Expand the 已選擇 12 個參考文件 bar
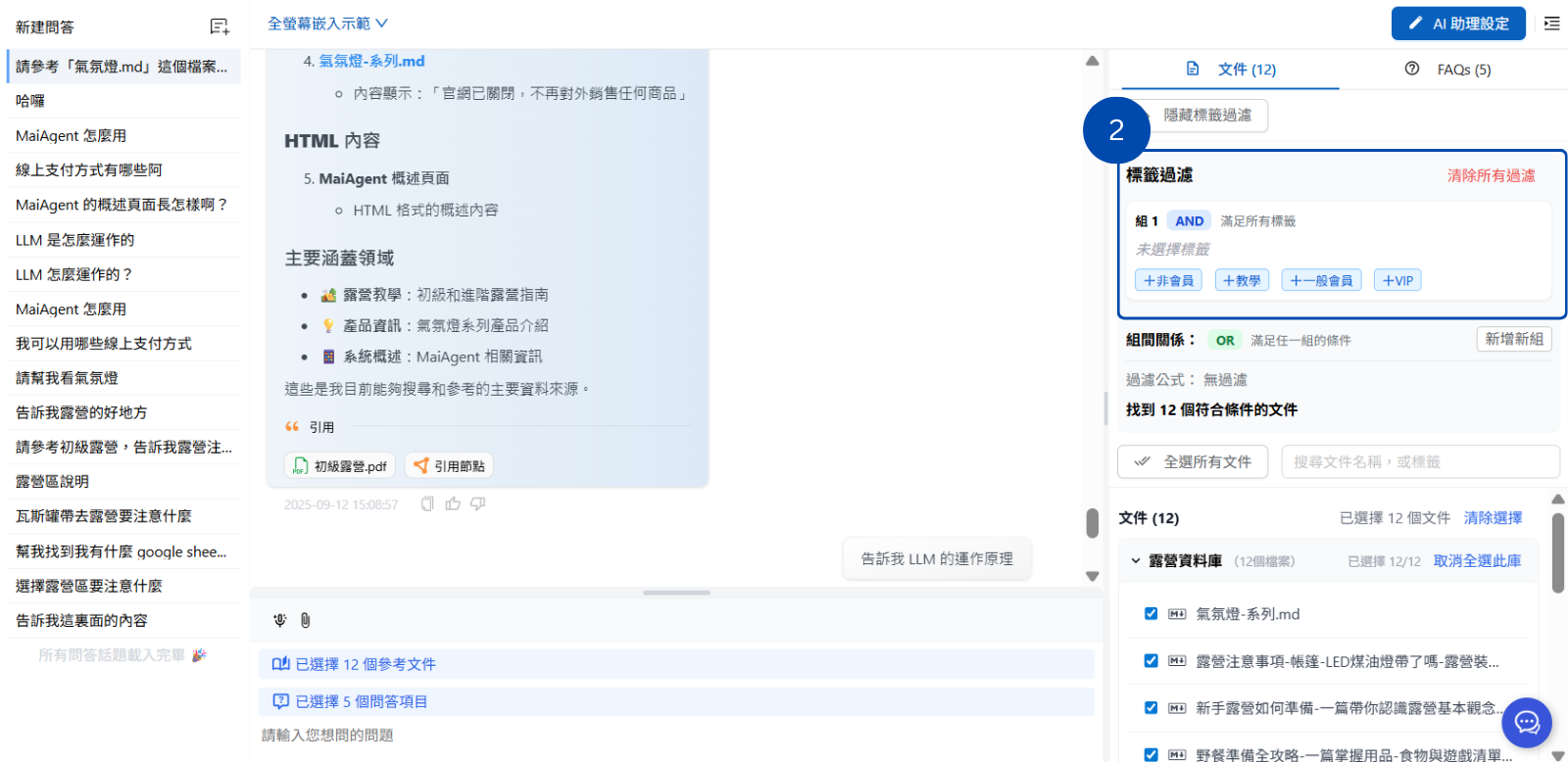 click(x=676, y=664)
